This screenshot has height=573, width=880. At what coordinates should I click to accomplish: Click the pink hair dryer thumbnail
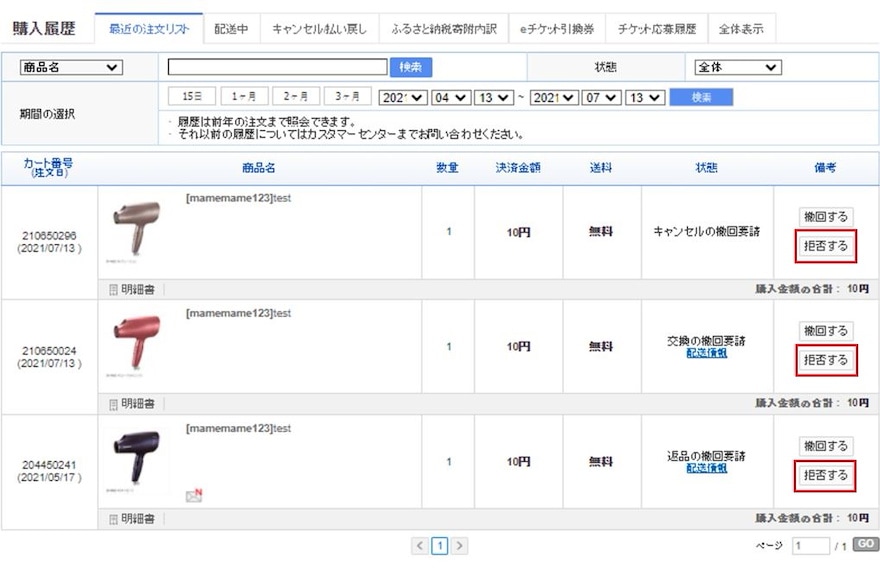pos(137,340)
